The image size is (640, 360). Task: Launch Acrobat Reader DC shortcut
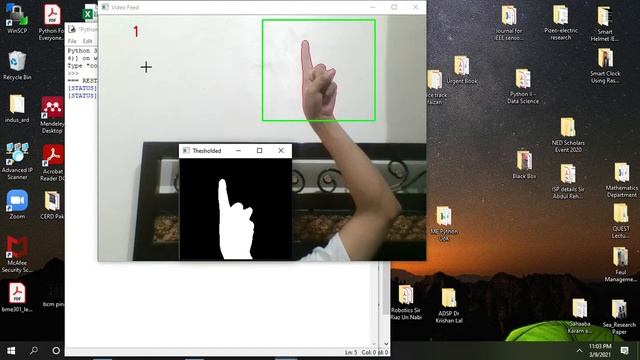tap(52, 163)
